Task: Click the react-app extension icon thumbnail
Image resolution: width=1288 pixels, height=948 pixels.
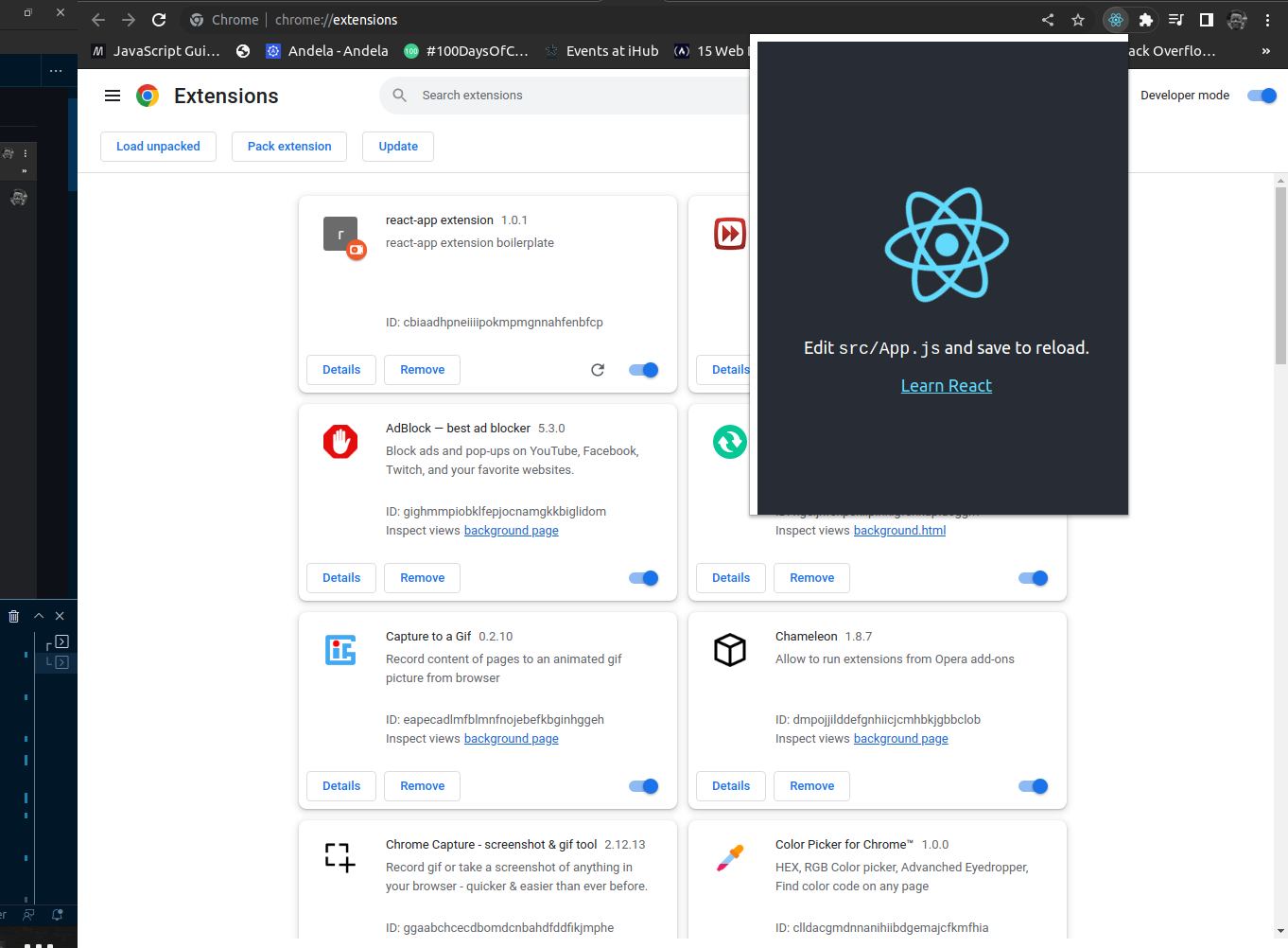Action: click(342, 236)
